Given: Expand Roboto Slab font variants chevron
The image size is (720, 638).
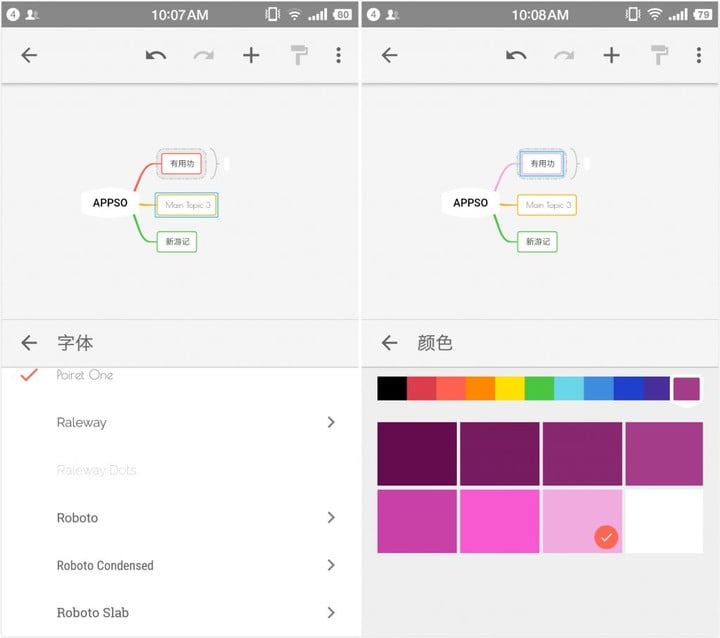Looking at the screenshot, I should 331,612.
